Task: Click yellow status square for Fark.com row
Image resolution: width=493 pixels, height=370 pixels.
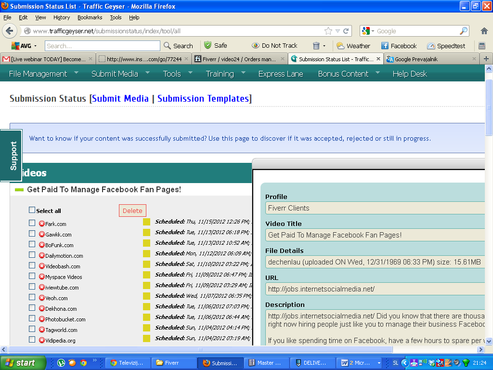Action: [x=146, y=222]
